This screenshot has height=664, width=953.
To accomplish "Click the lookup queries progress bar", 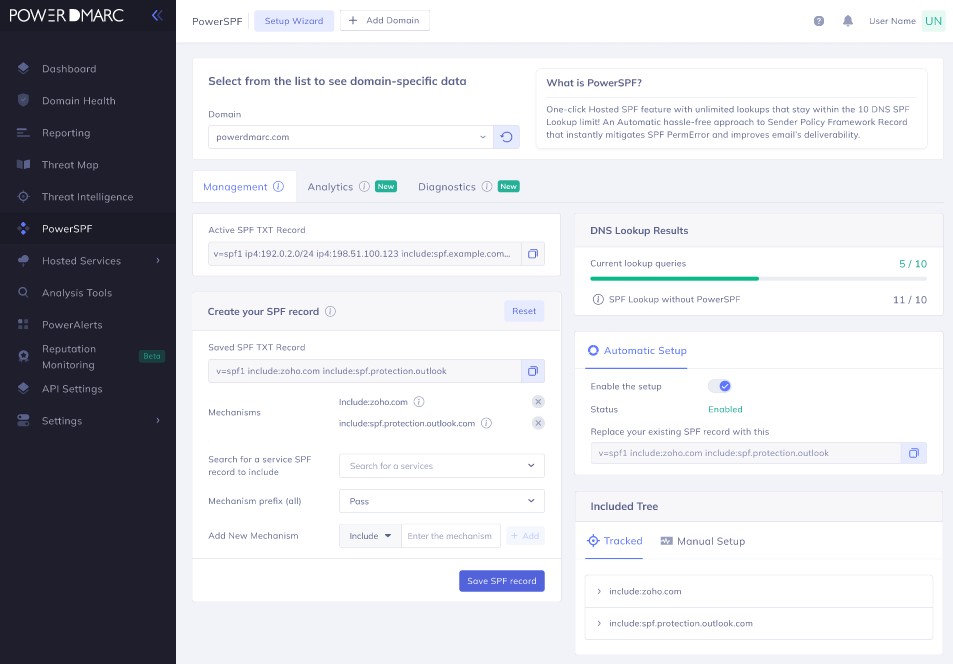I will pos(758,278).
